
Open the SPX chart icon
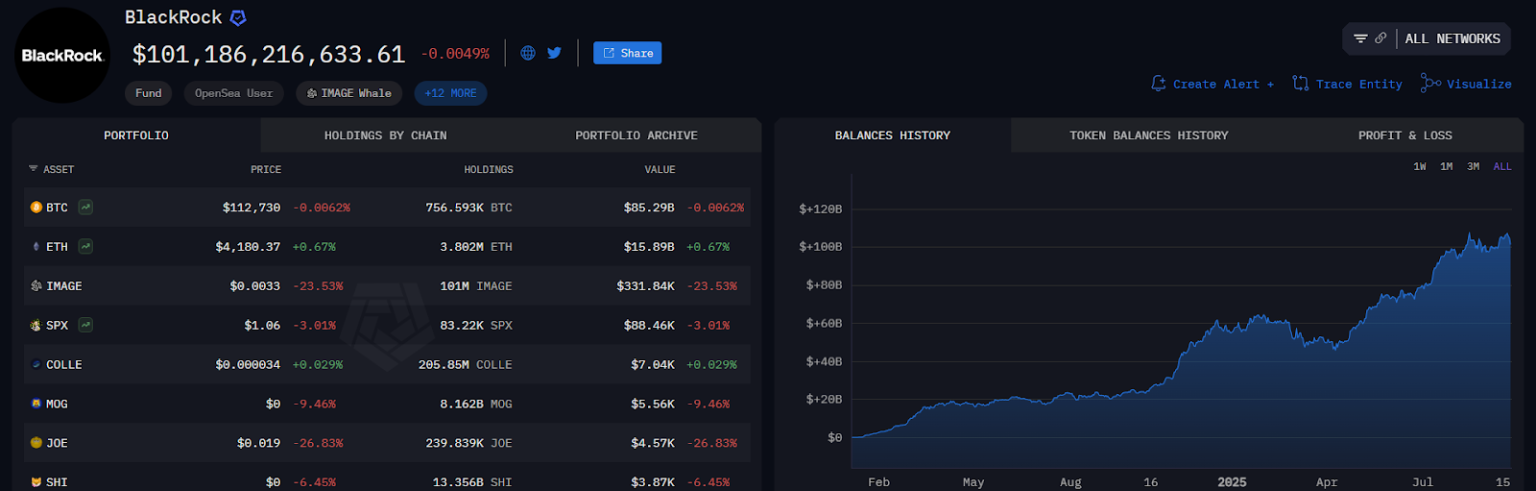click(x=86, y=325)
